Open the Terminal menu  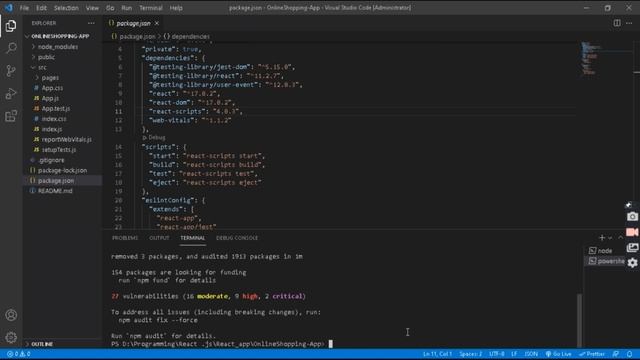coord(151,8)
